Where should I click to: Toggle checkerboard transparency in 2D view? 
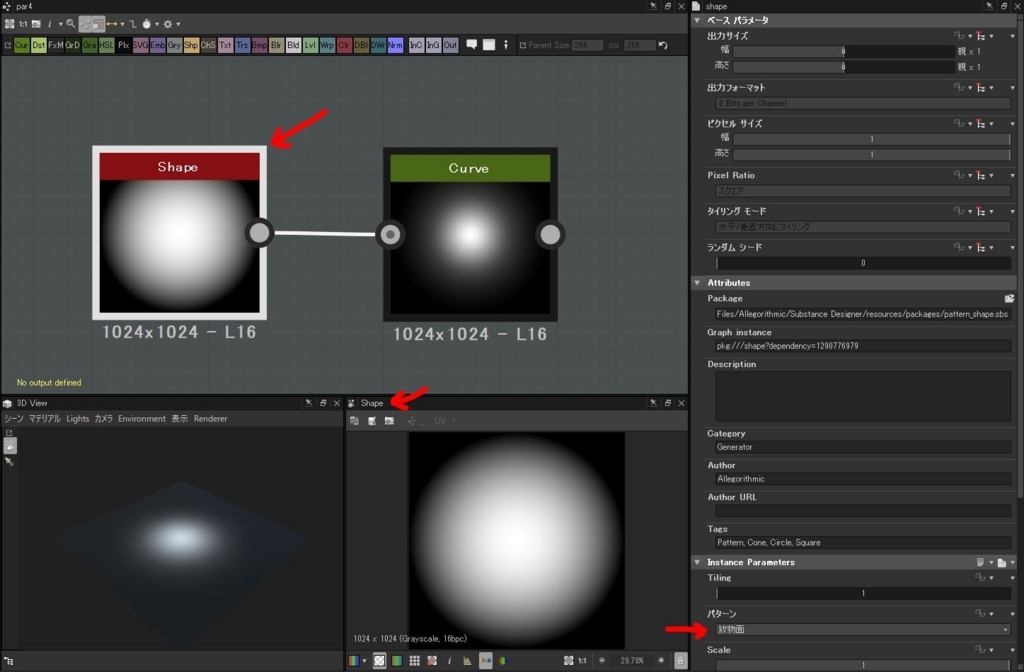click(379, 661)
